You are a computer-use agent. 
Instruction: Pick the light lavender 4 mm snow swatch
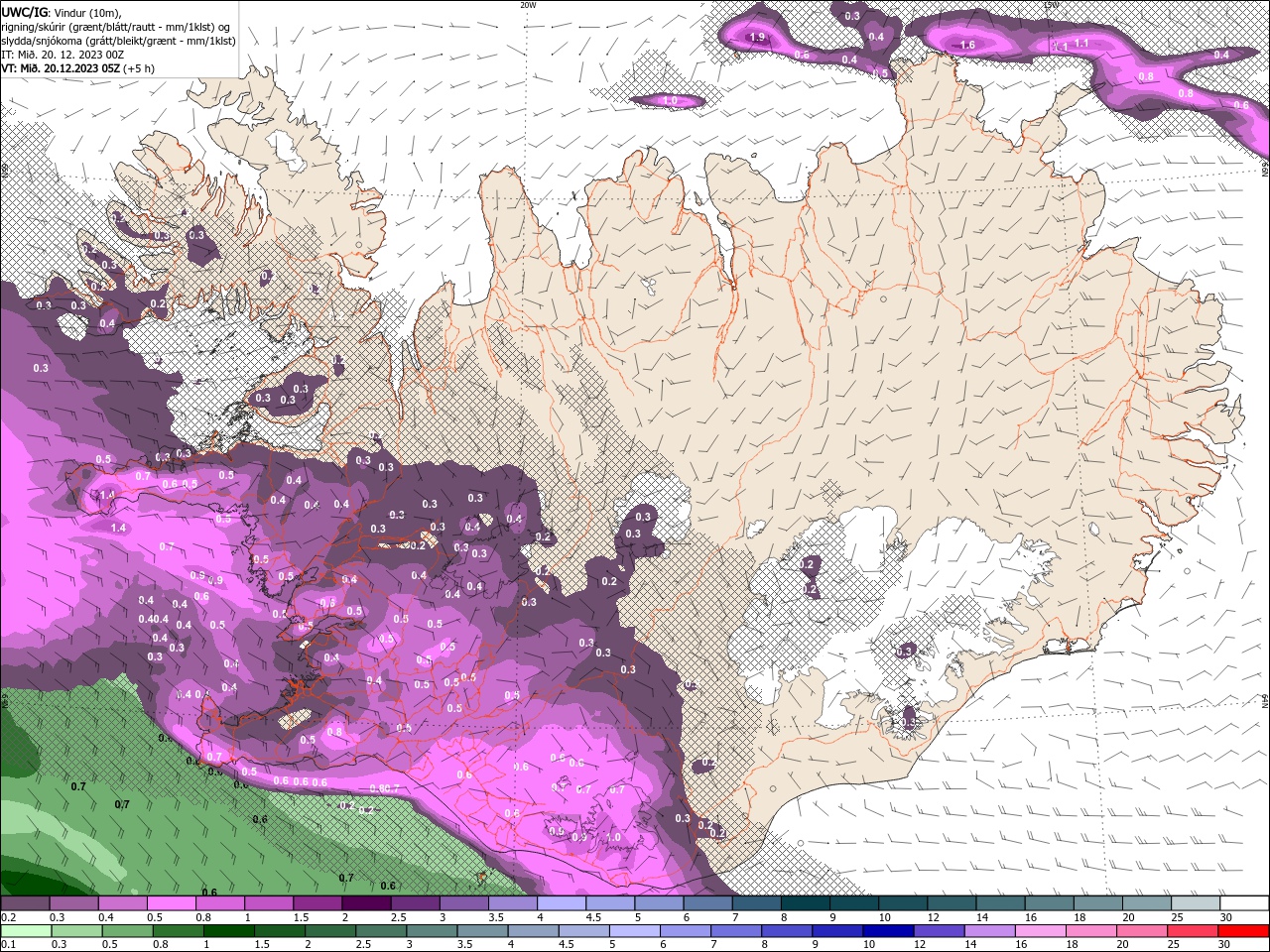tap(560, 903)
